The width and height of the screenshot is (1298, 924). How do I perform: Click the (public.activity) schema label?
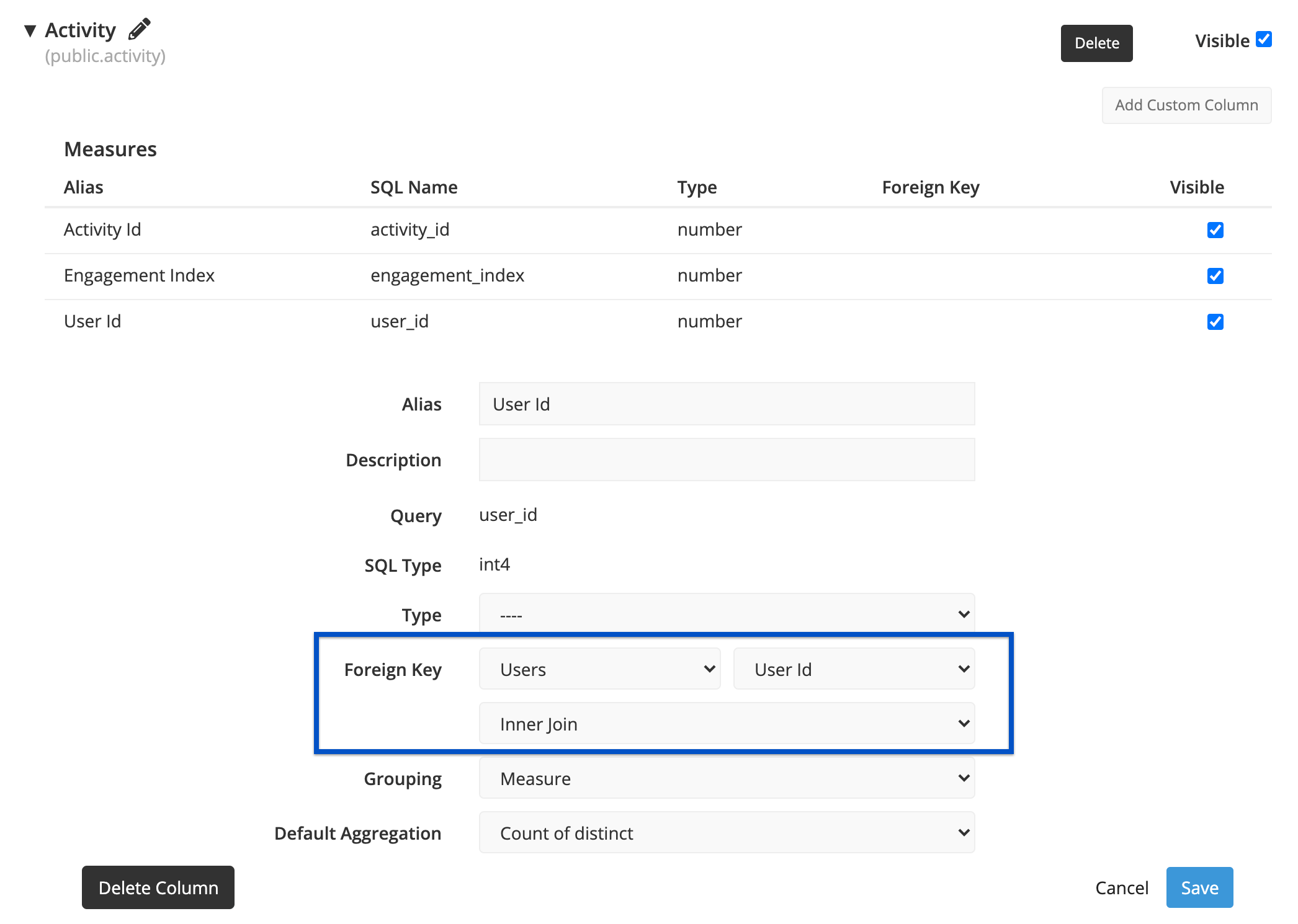click(x=105, y=56)
